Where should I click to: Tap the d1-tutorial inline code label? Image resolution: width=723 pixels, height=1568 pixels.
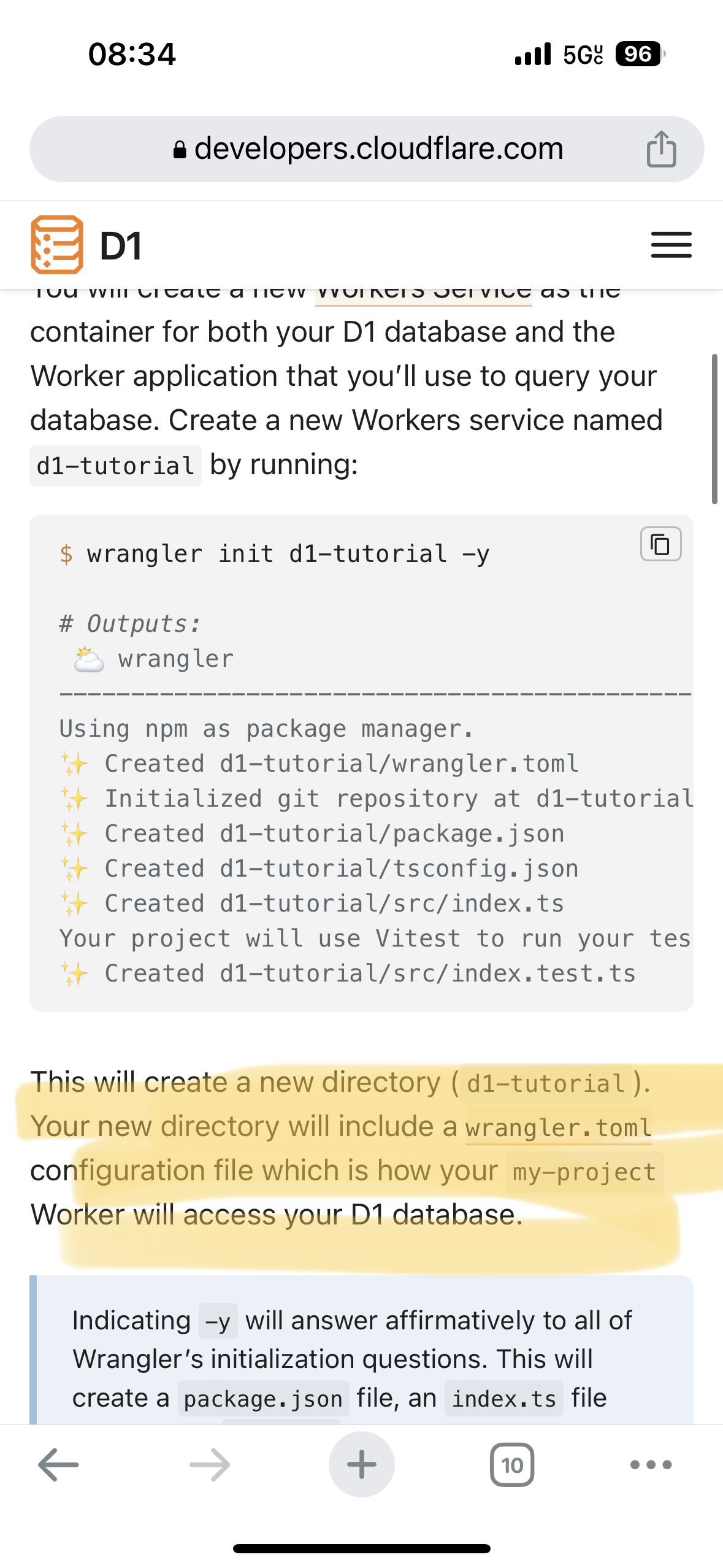[115, 466]
